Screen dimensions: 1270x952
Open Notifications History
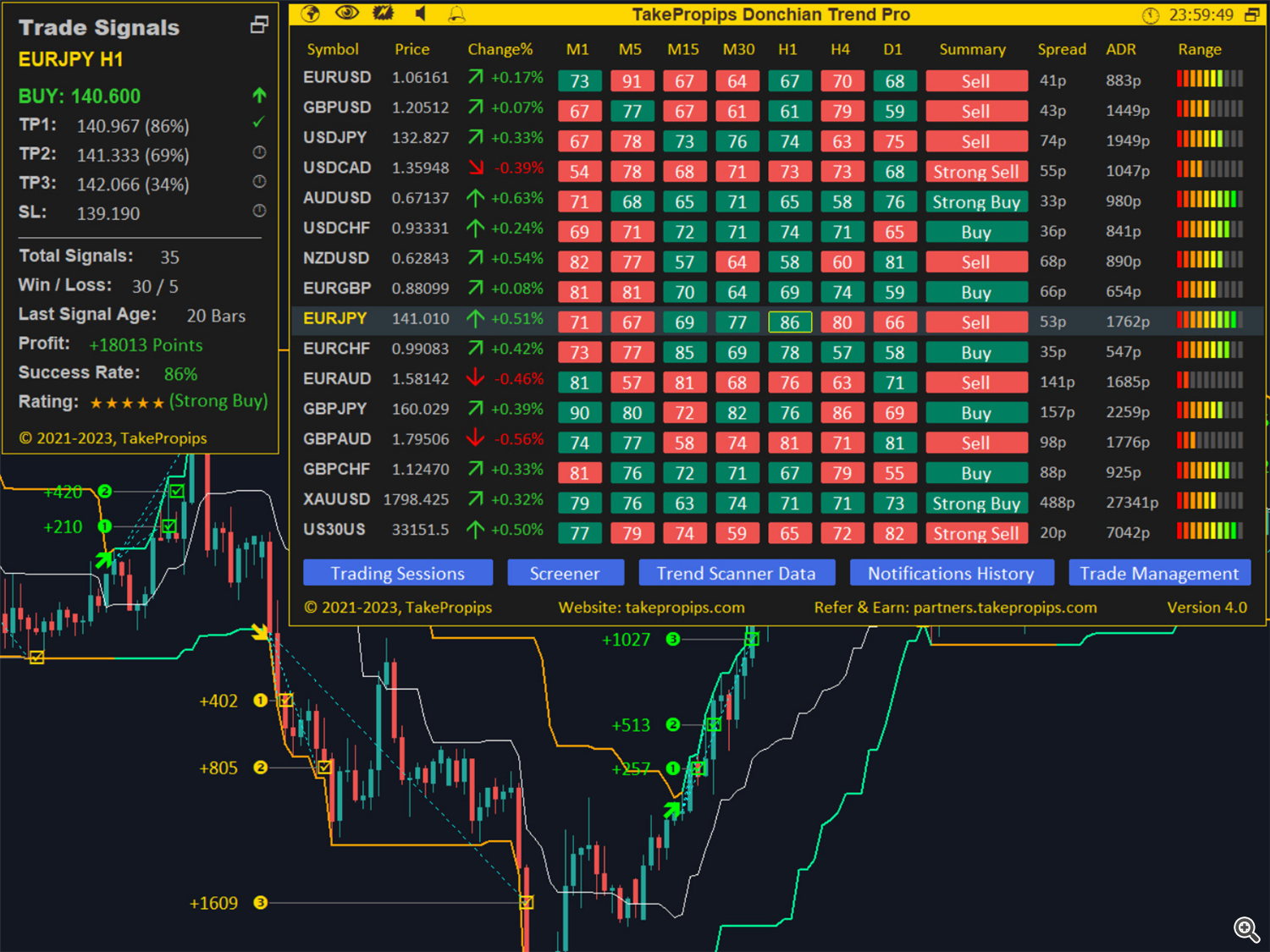[951, 573]
